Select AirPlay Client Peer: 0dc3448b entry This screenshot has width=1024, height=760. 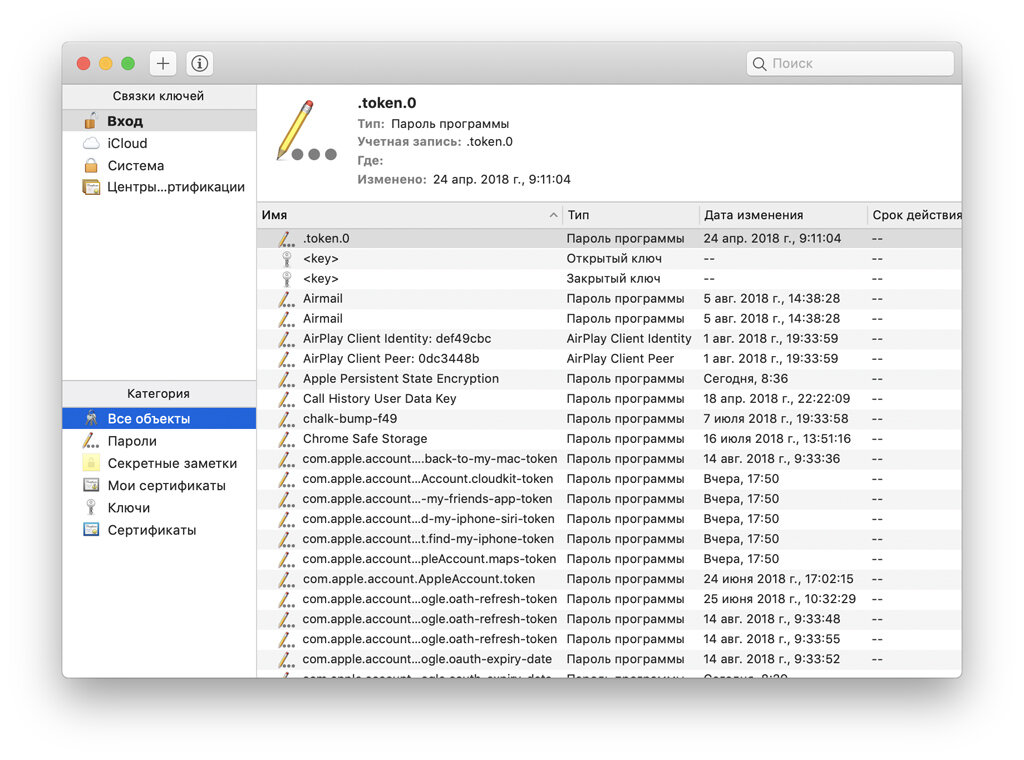click(x=609, y=358)
